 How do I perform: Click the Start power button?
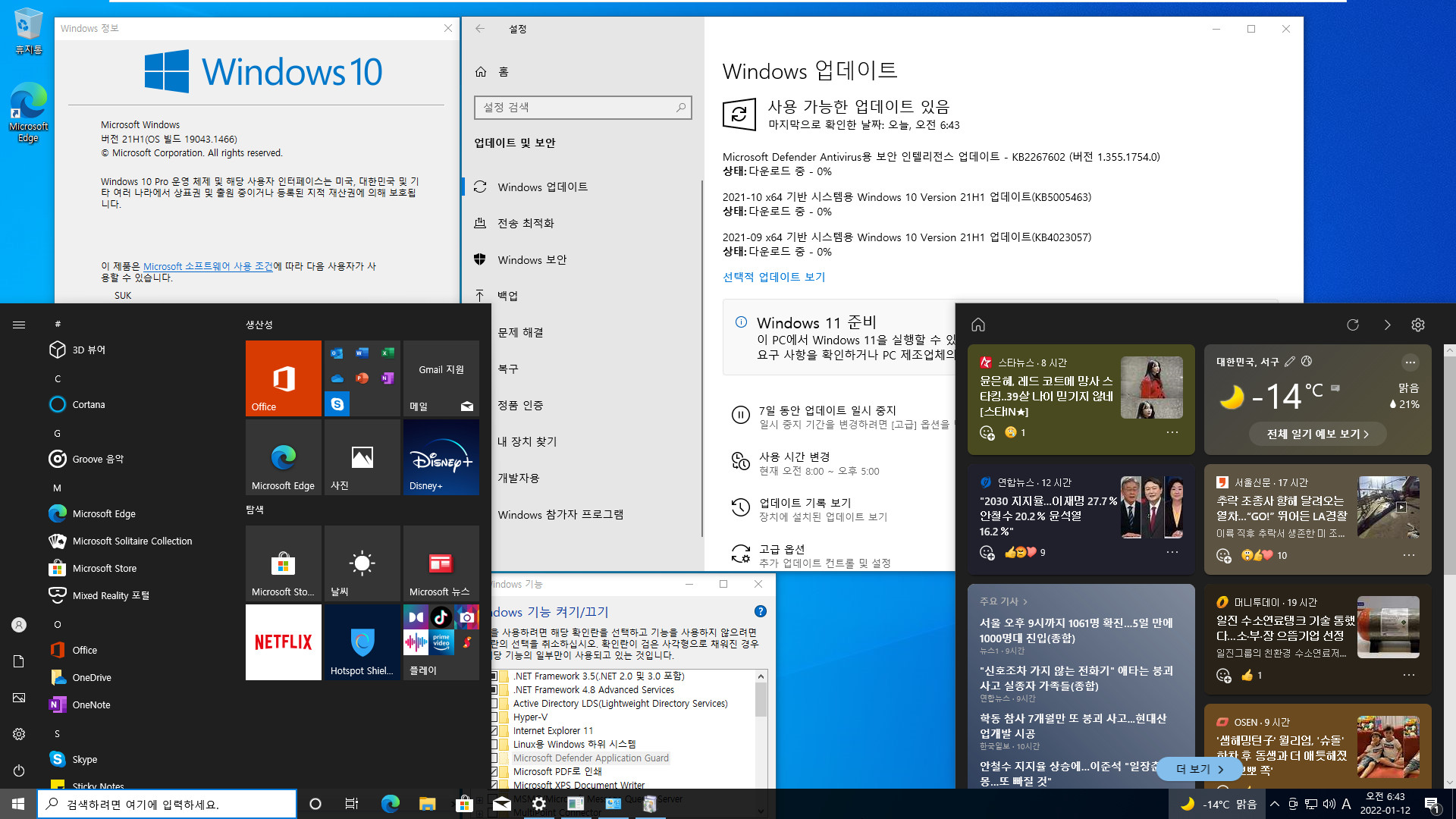[19, 770]
